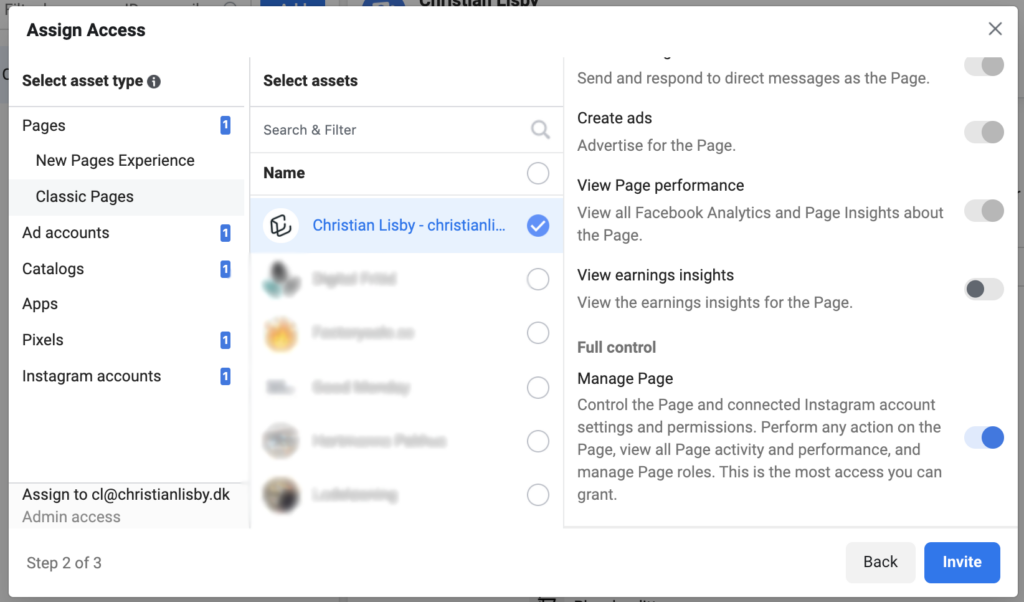This screenshot has height=602, width=1024.
Task: Click the Full control heading
Action: [616, 347]
